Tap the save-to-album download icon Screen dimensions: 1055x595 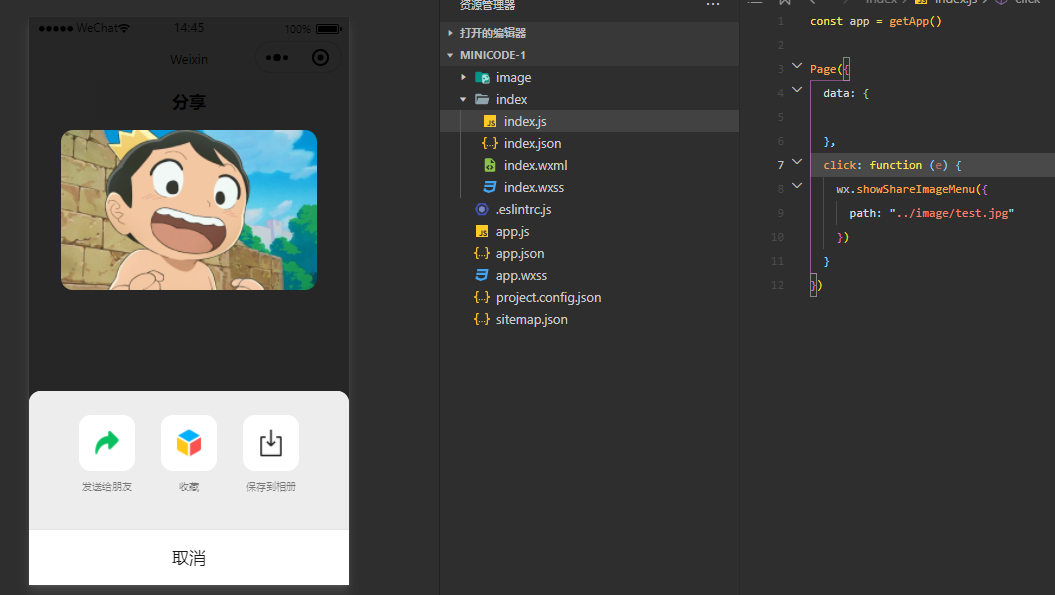[x=271, y=443]
